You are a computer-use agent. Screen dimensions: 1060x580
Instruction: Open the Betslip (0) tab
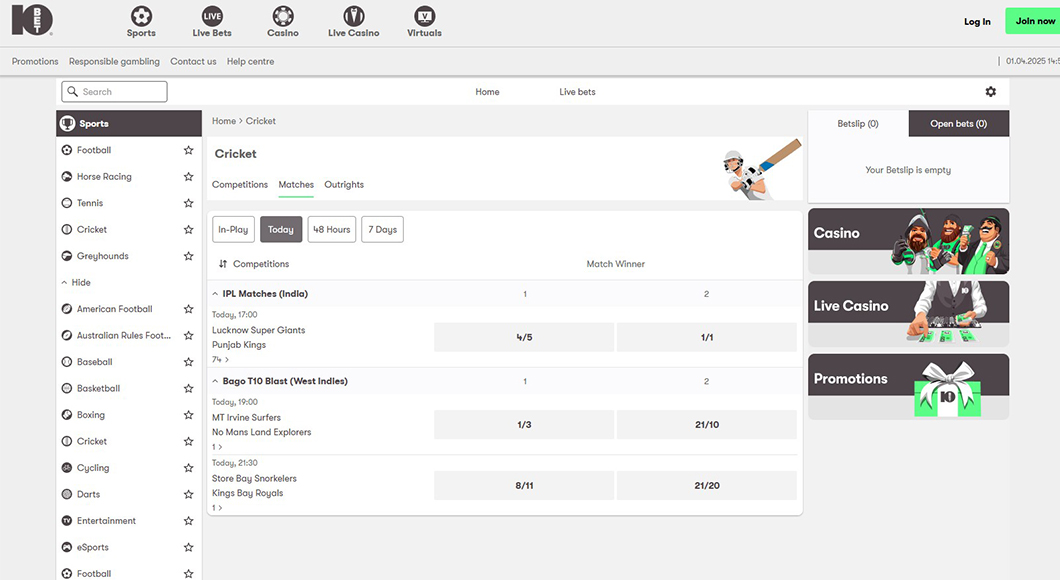pyautogui.click(x=858, y=124)
